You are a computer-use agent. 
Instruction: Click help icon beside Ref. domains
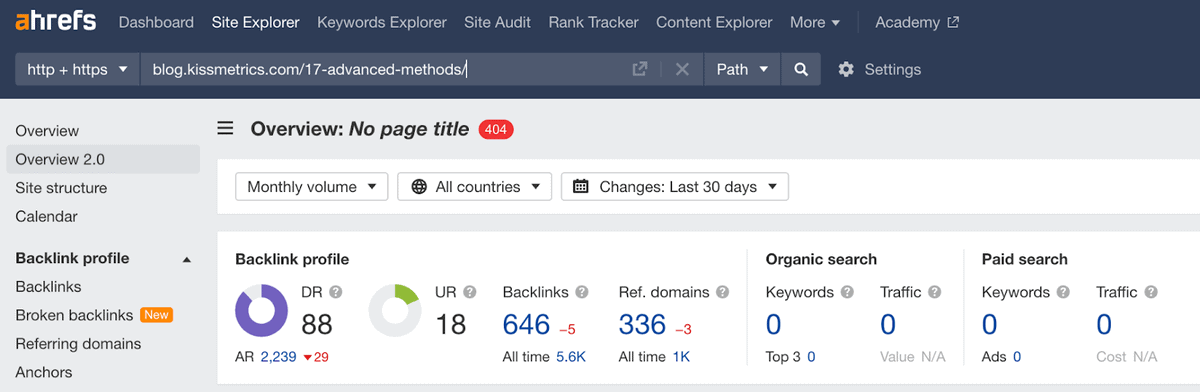(721, 293)
